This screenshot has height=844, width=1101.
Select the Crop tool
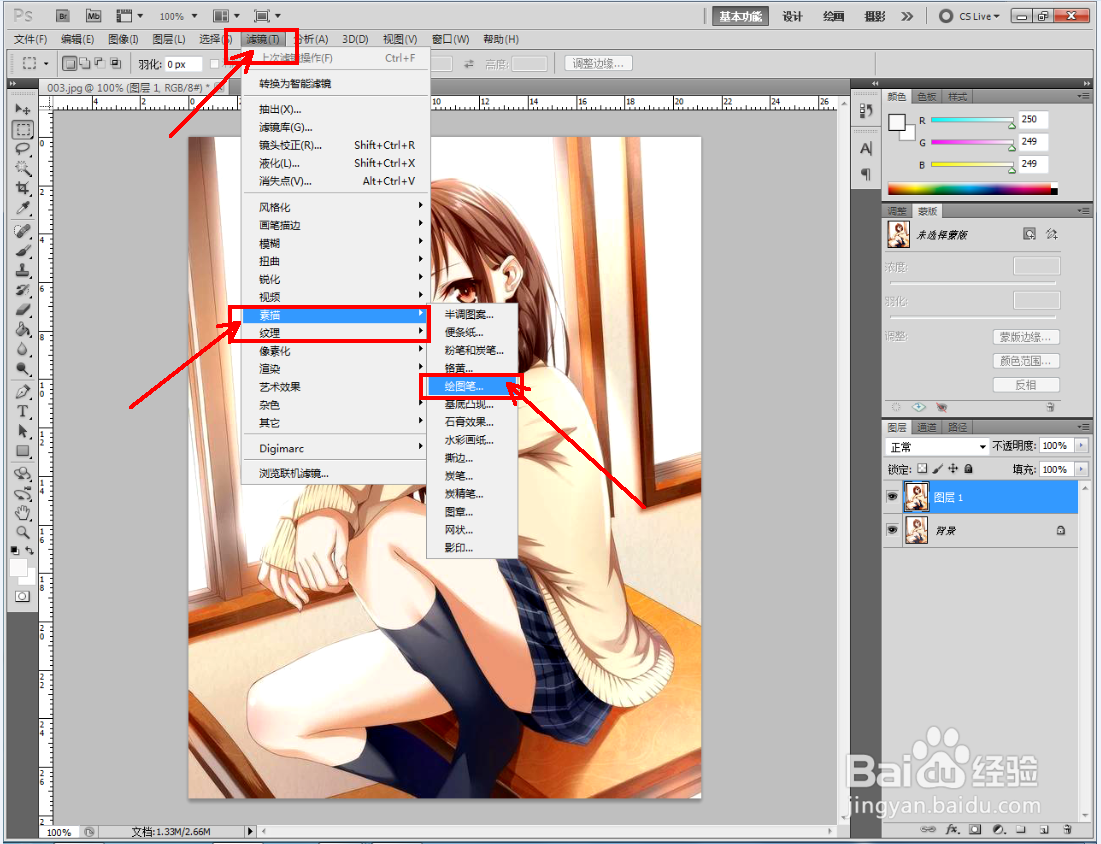pyautogui.click(x=22, y=188)
